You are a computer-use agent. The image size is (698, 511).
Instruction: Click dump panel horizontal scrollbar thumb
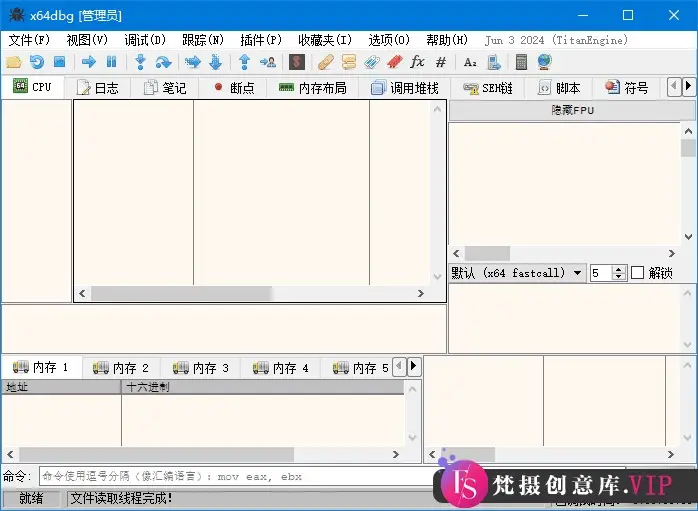pos(156,454)
